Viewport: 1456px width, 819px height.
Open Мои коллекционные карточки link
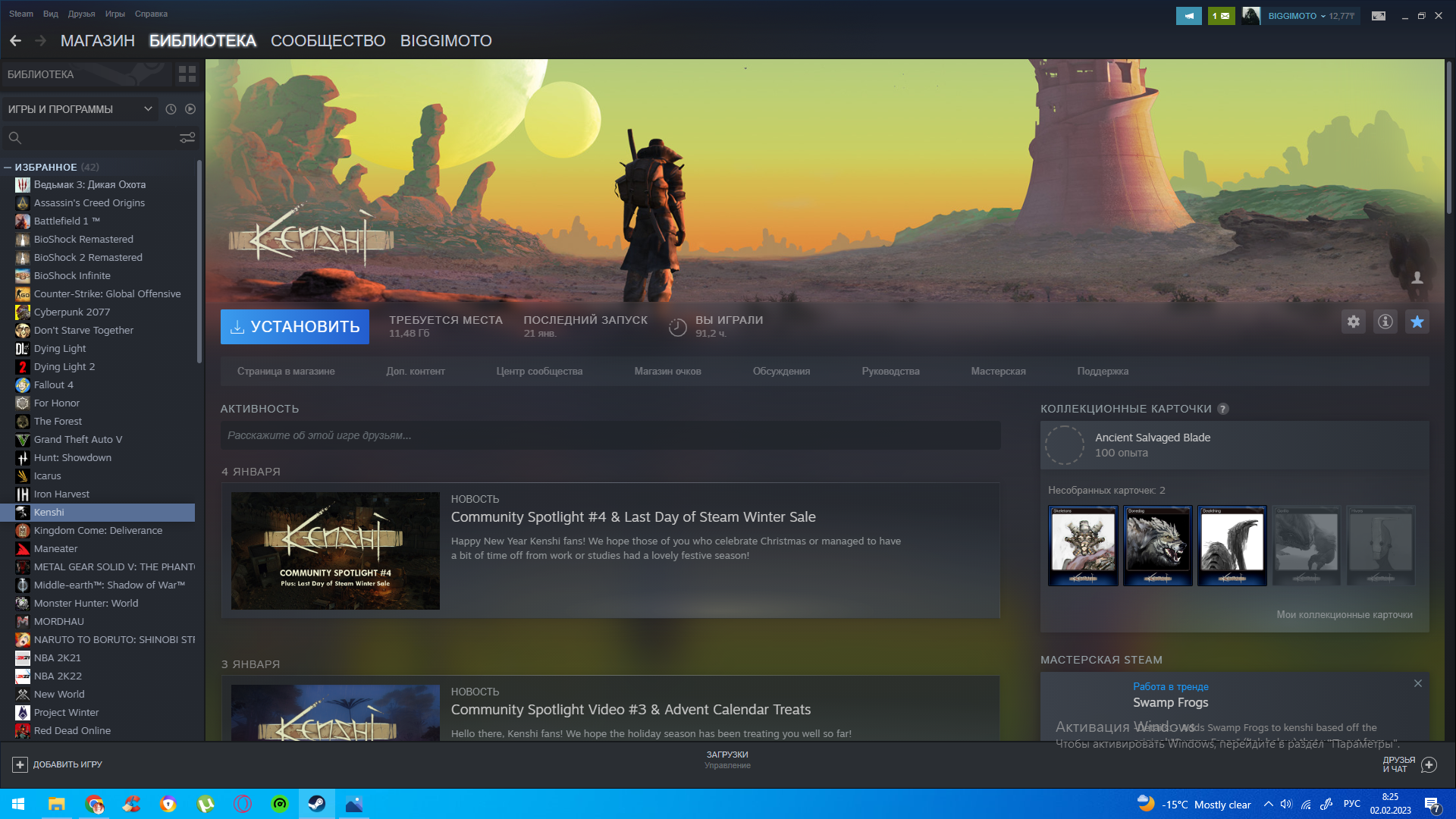click(x=1344, y=615)
